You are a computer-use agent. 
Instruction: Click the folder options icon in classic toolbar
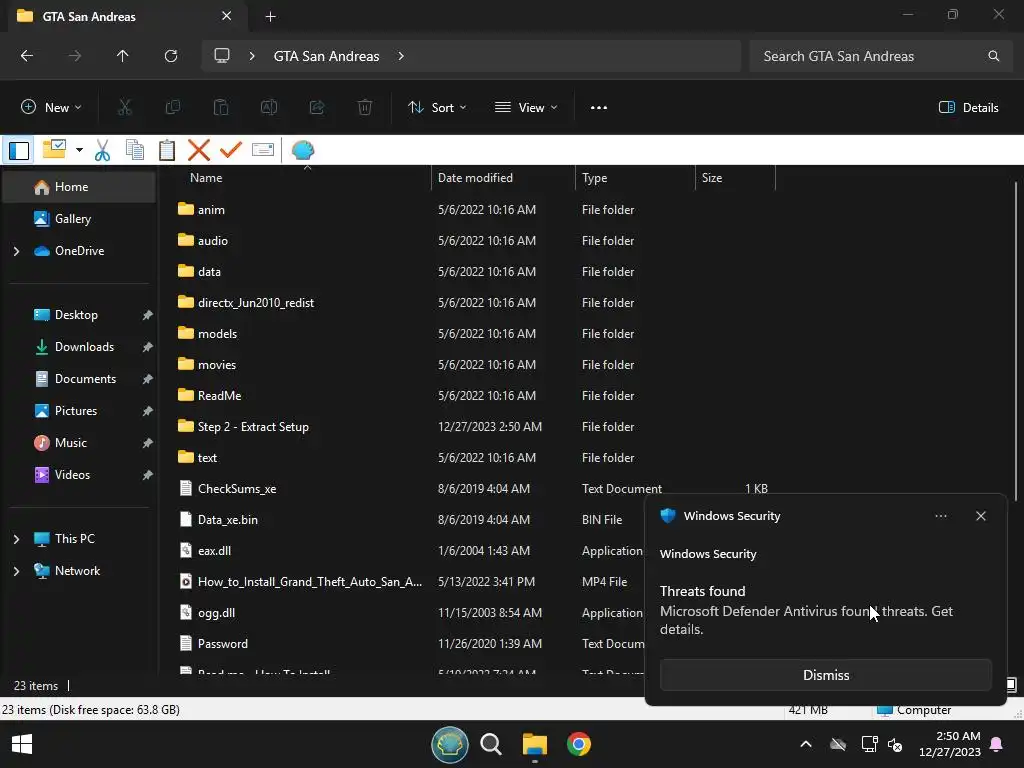click(54, 150)
